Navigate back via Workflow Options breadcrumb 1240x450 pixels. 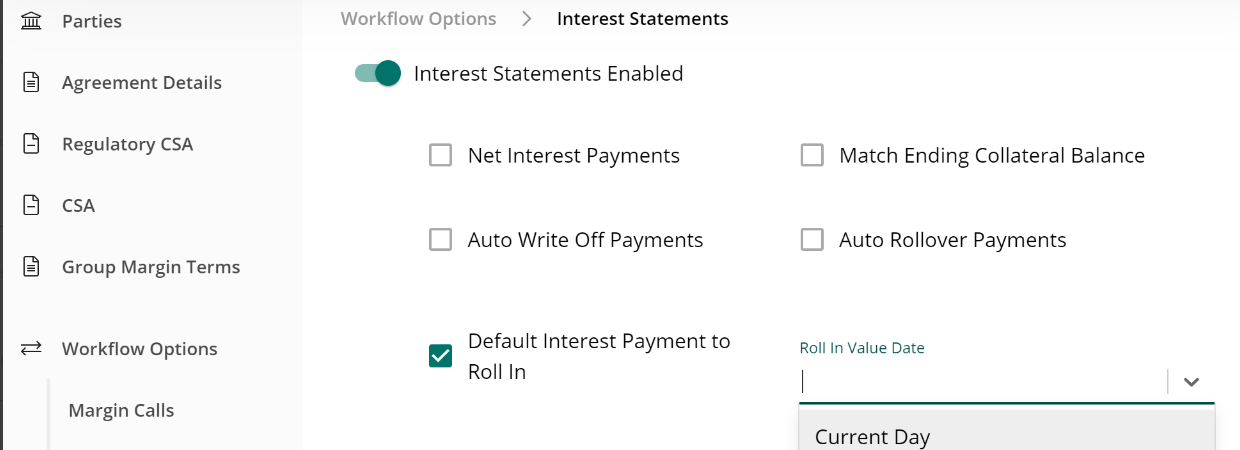418,19
